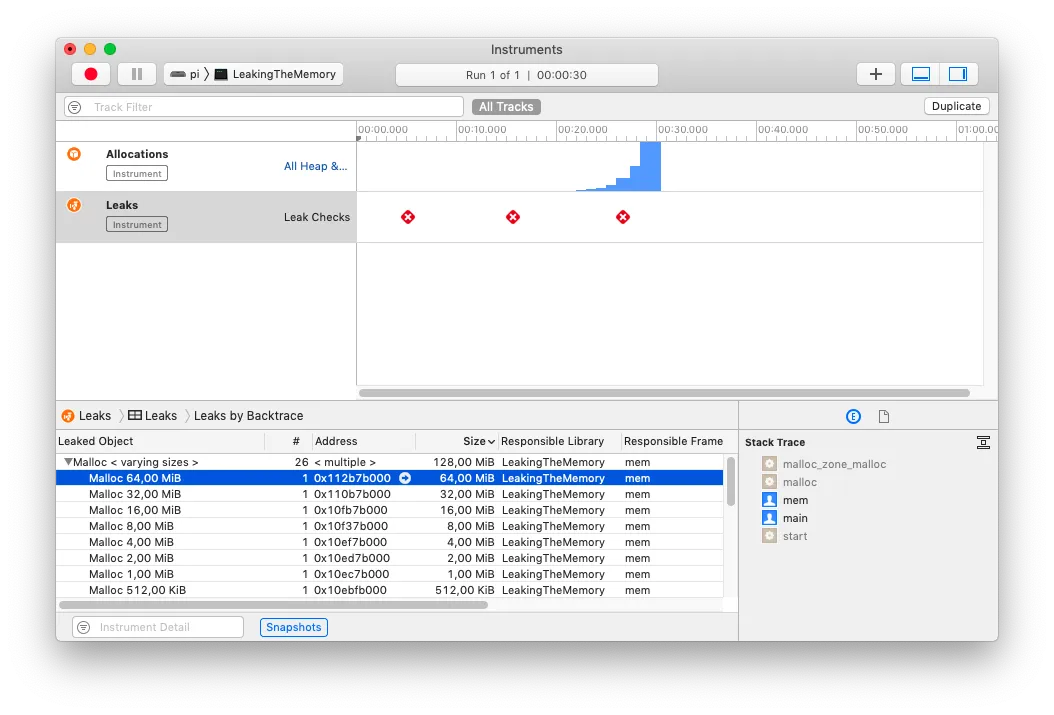The width and height of the screenshot is (1054, 715).
Task: Select the Malloc 1,00 MiB row
Action: coord(390,575)
